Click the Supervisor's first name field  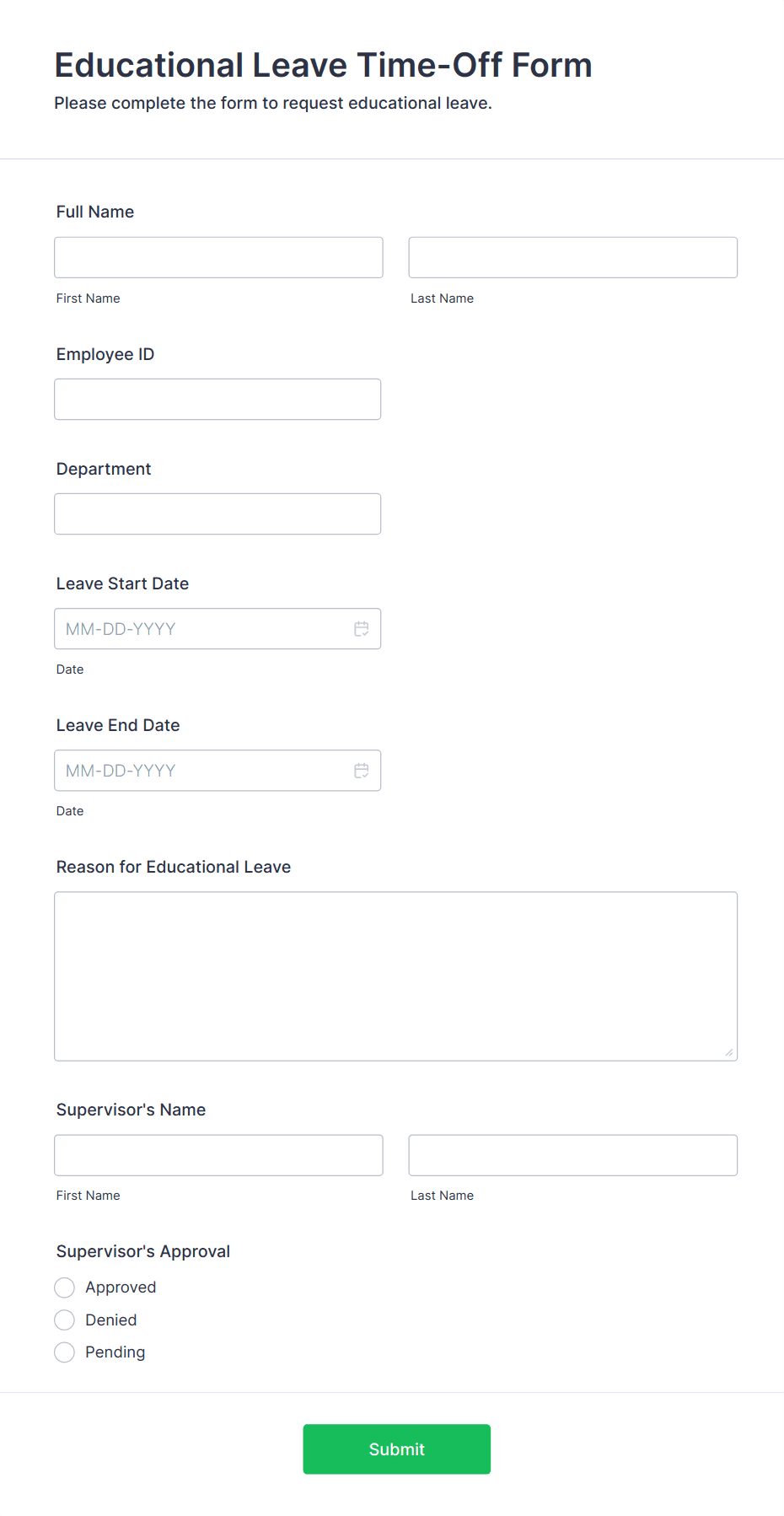point(218,1155)
